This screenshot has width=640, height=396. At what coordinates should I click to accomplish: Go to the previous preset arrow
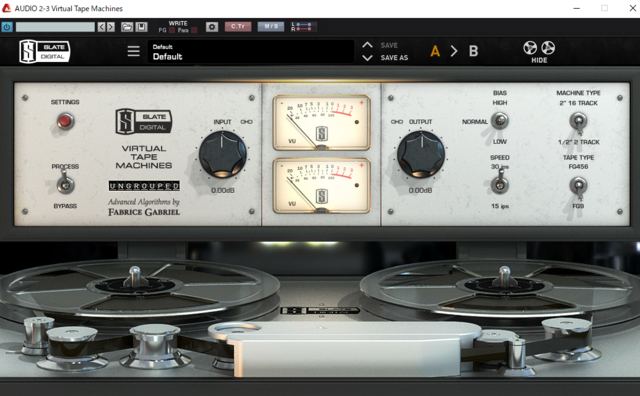click(x=102, y=27)
